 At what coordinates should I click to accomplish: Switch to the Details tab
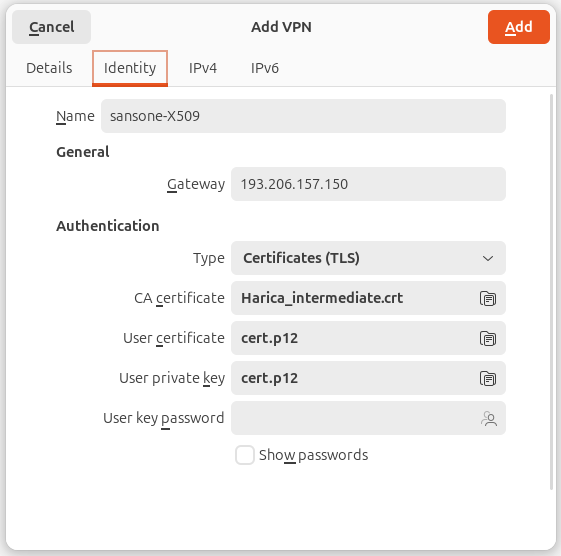coord(49,68)
